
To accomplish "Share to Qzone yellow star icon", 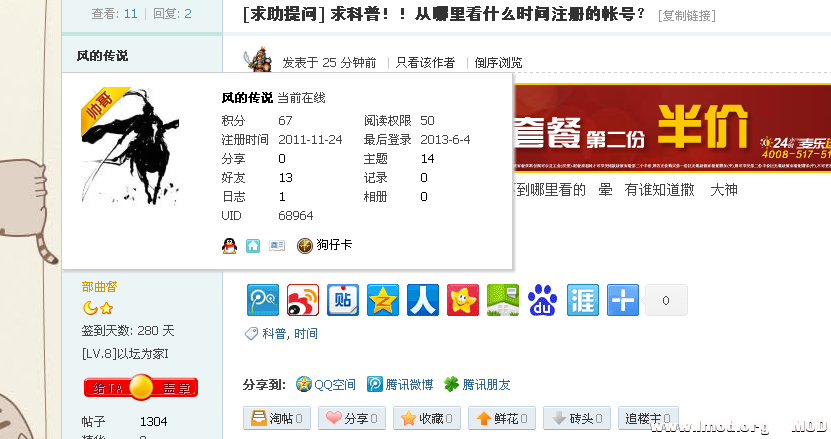I will point(383,300).
